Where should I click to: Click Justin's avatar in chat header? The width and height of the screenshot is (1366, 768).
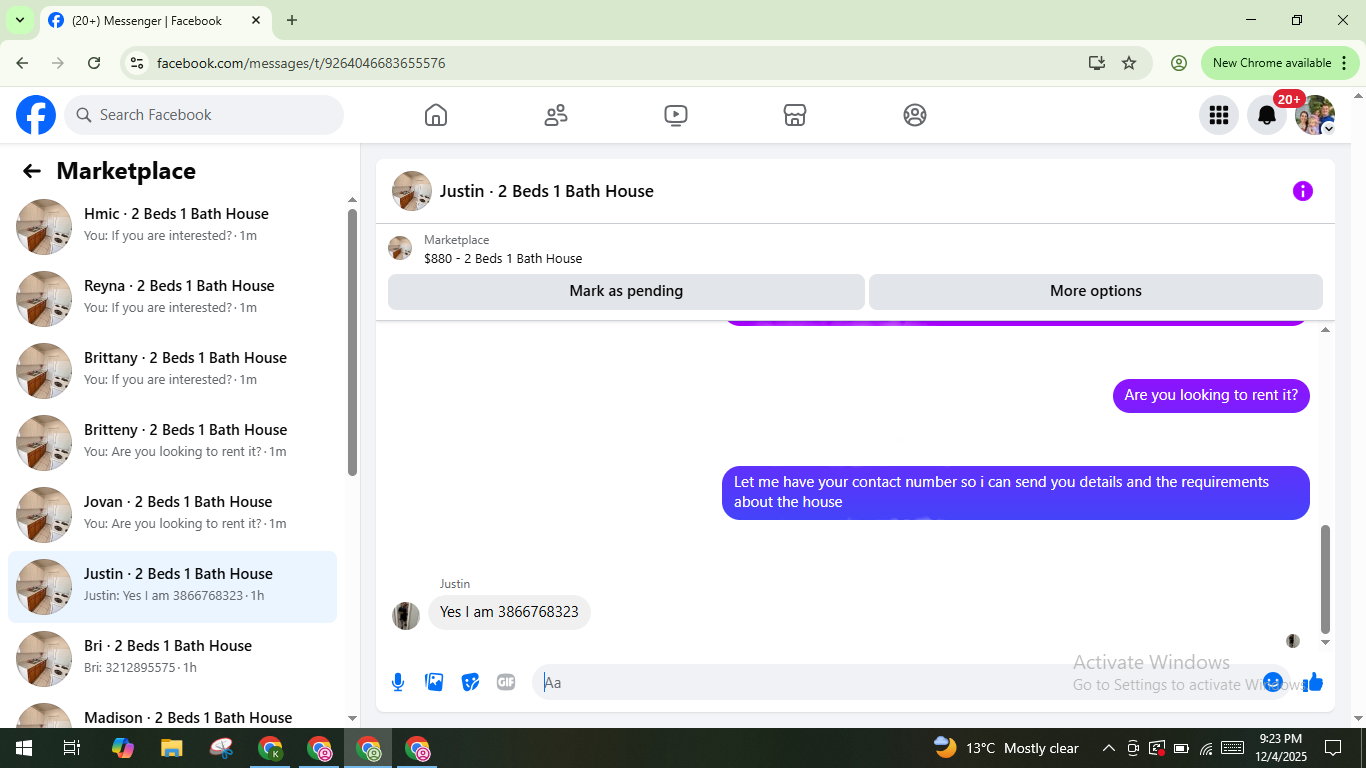click(x=412, y=191)
